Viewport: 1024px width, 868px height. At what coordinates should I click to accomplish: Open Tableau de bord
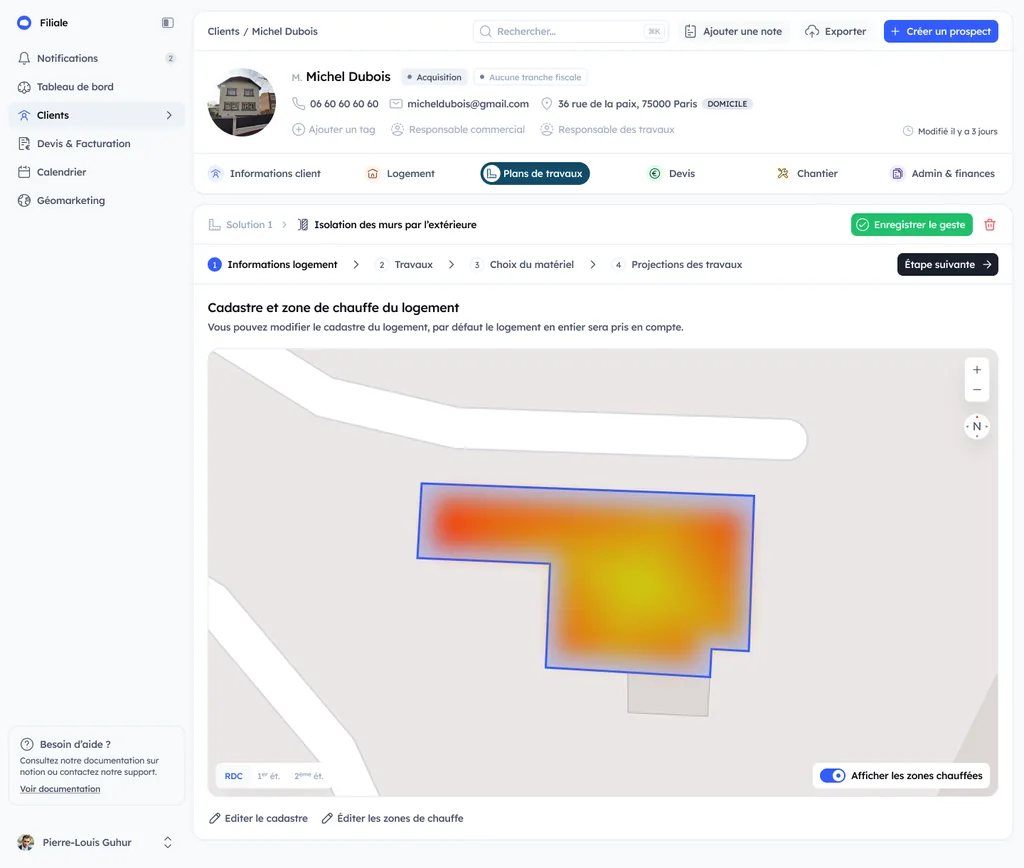click(97, 87)
